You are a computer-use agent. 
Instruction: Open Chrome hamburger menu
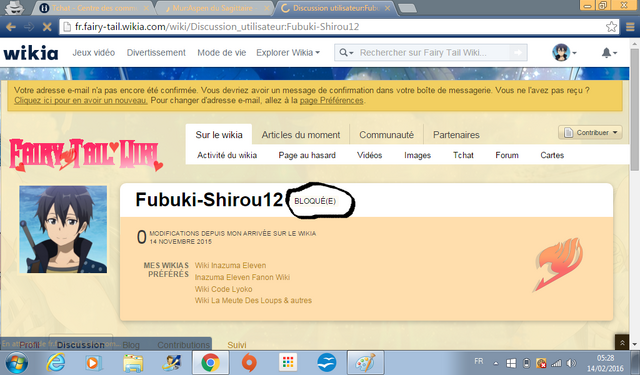click(x=630, y=27)
